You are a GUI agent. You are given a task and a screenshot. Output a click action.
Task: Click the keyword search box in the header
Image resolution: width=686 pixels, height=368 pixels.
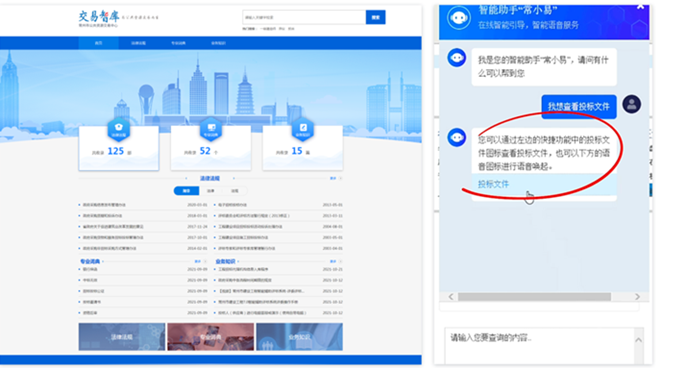pos(304,17)
